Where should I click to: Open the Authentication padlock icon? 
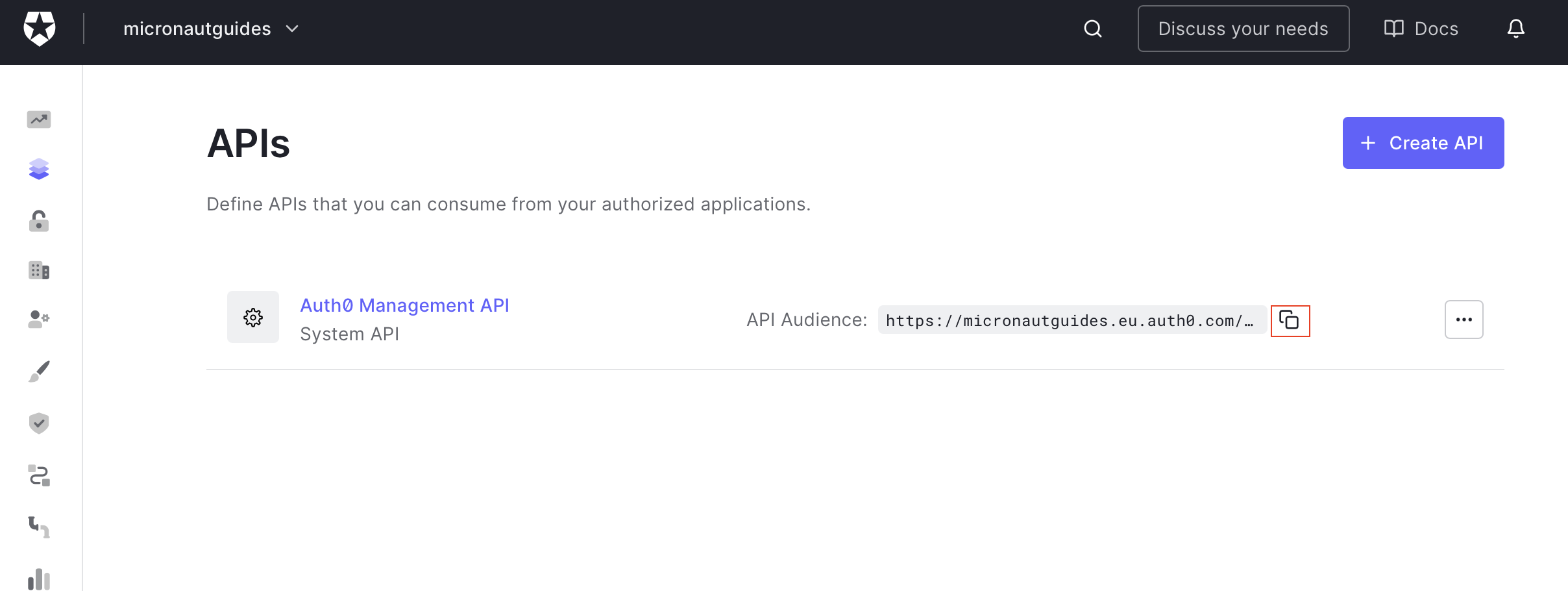point(39,221)
